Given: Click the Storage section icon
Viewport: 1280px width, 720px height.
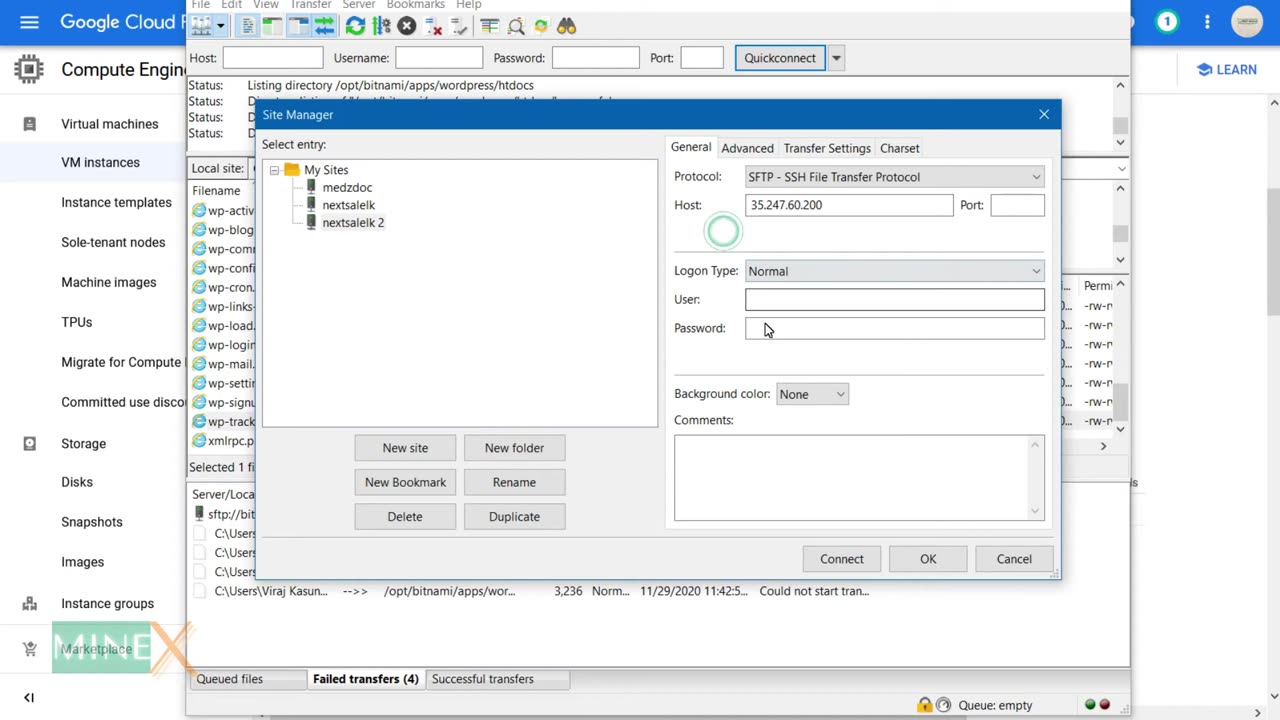Looking at the screenshot, I should click(x=29, y=443).
